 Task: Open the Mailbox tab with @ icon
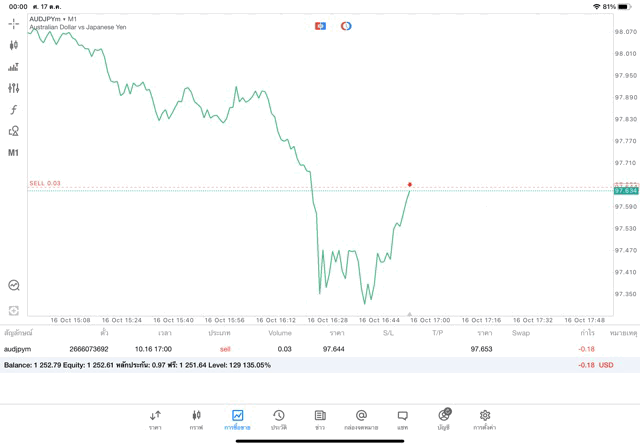(x=361, y=419)
